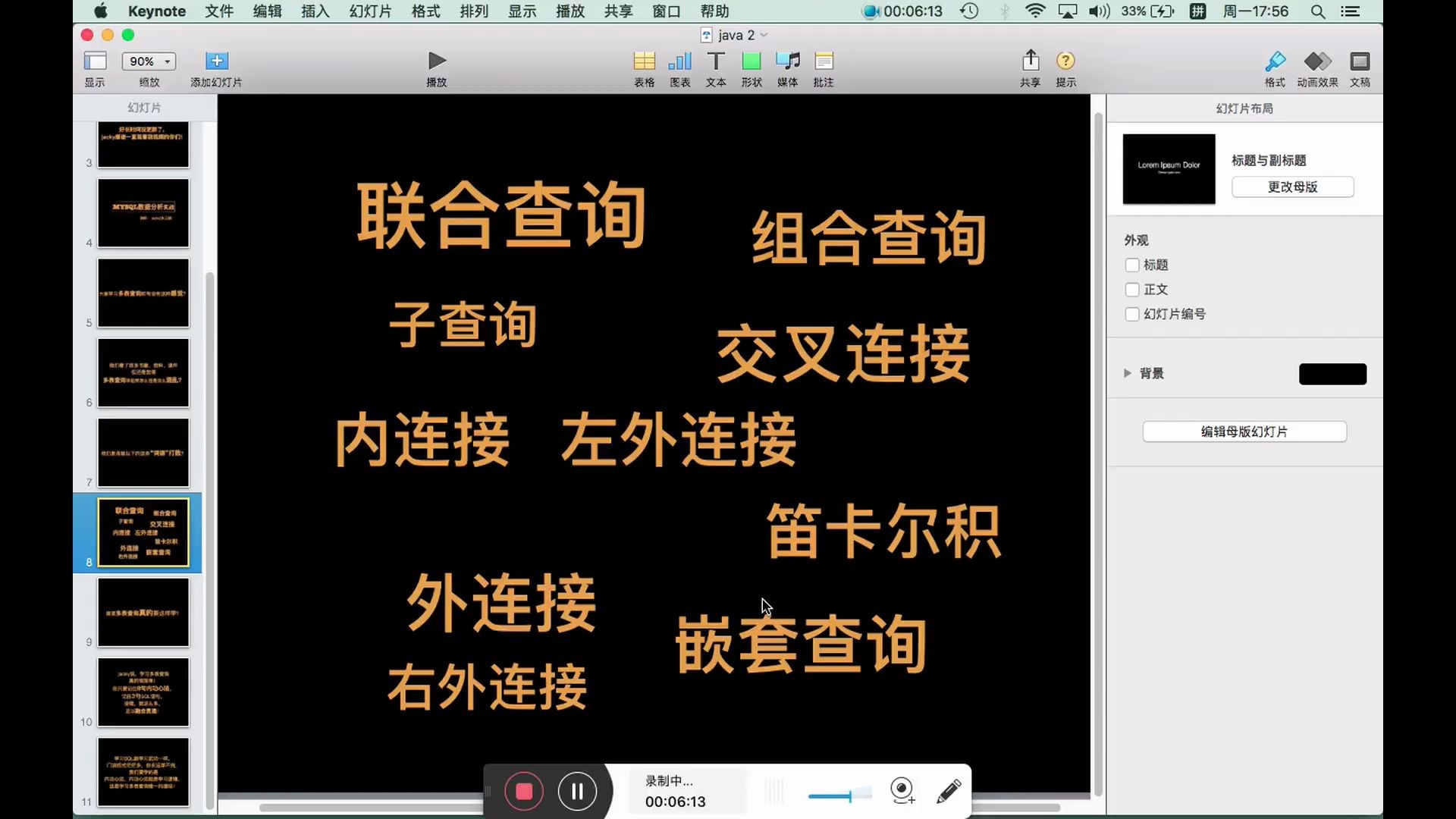Start the slideshow with 播放 button
The image size is (1456, 819).
pos(437,61)
